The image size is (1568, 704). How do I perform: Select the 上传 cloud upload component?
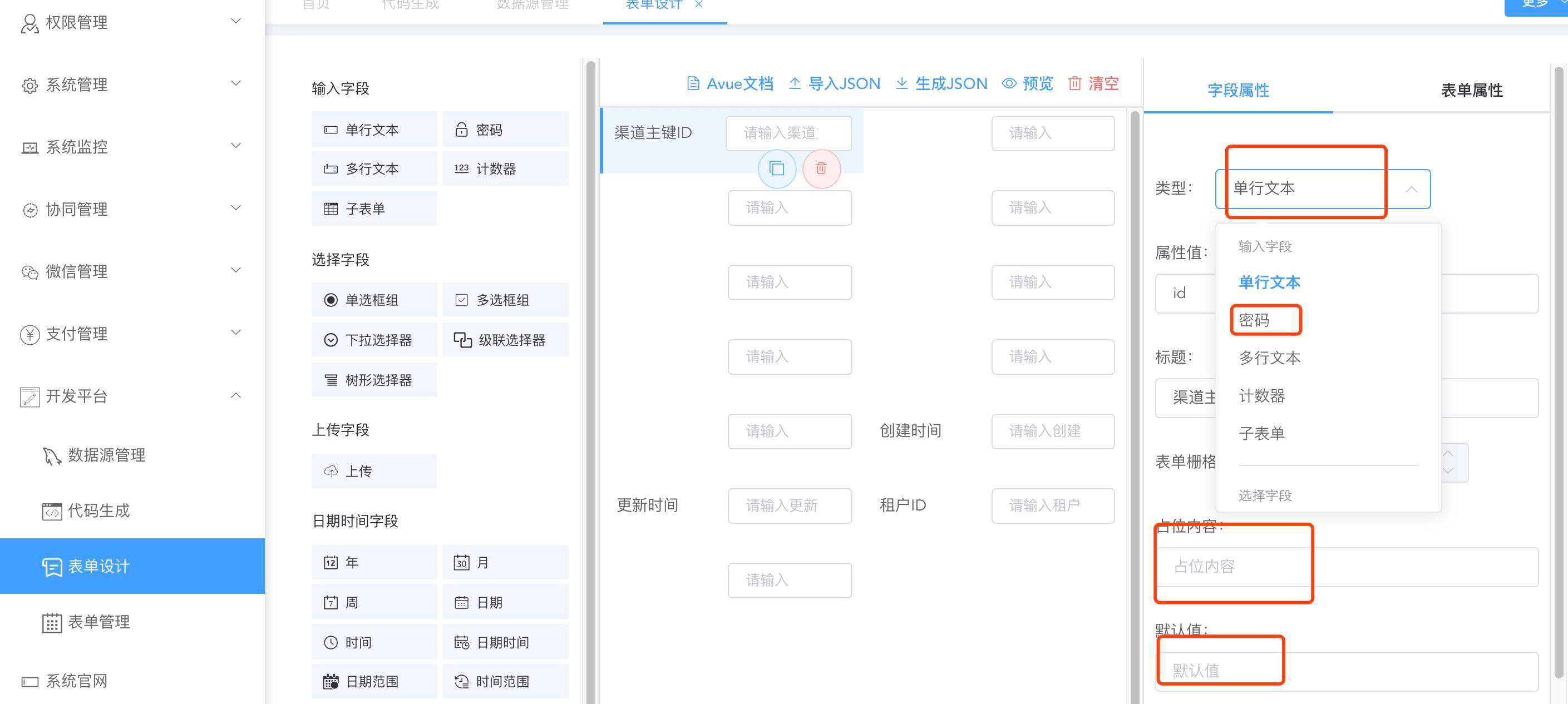pos(374,471)
